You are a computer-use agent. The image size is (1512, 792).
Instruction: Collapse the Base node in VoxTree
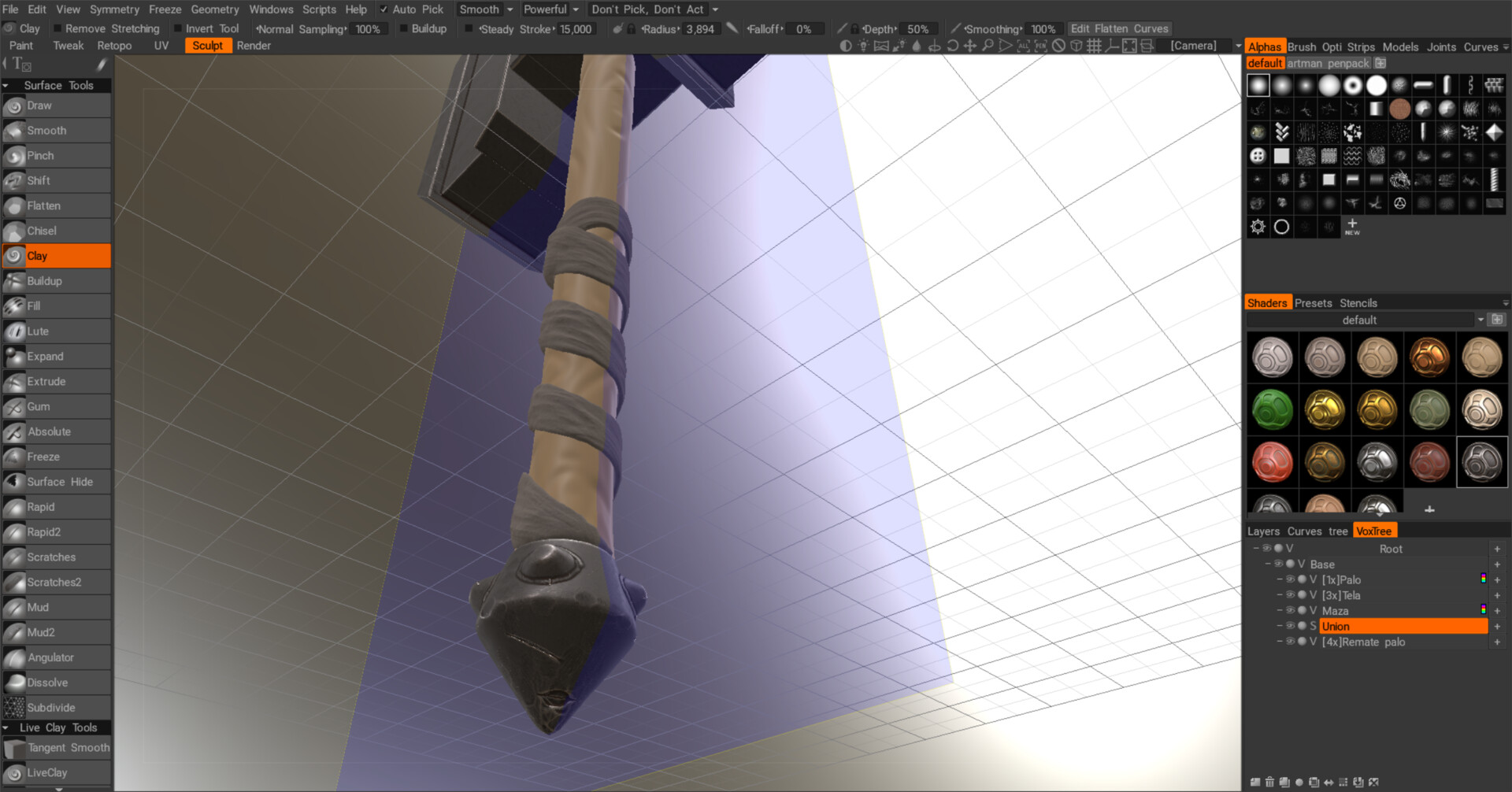(1268, 564)
